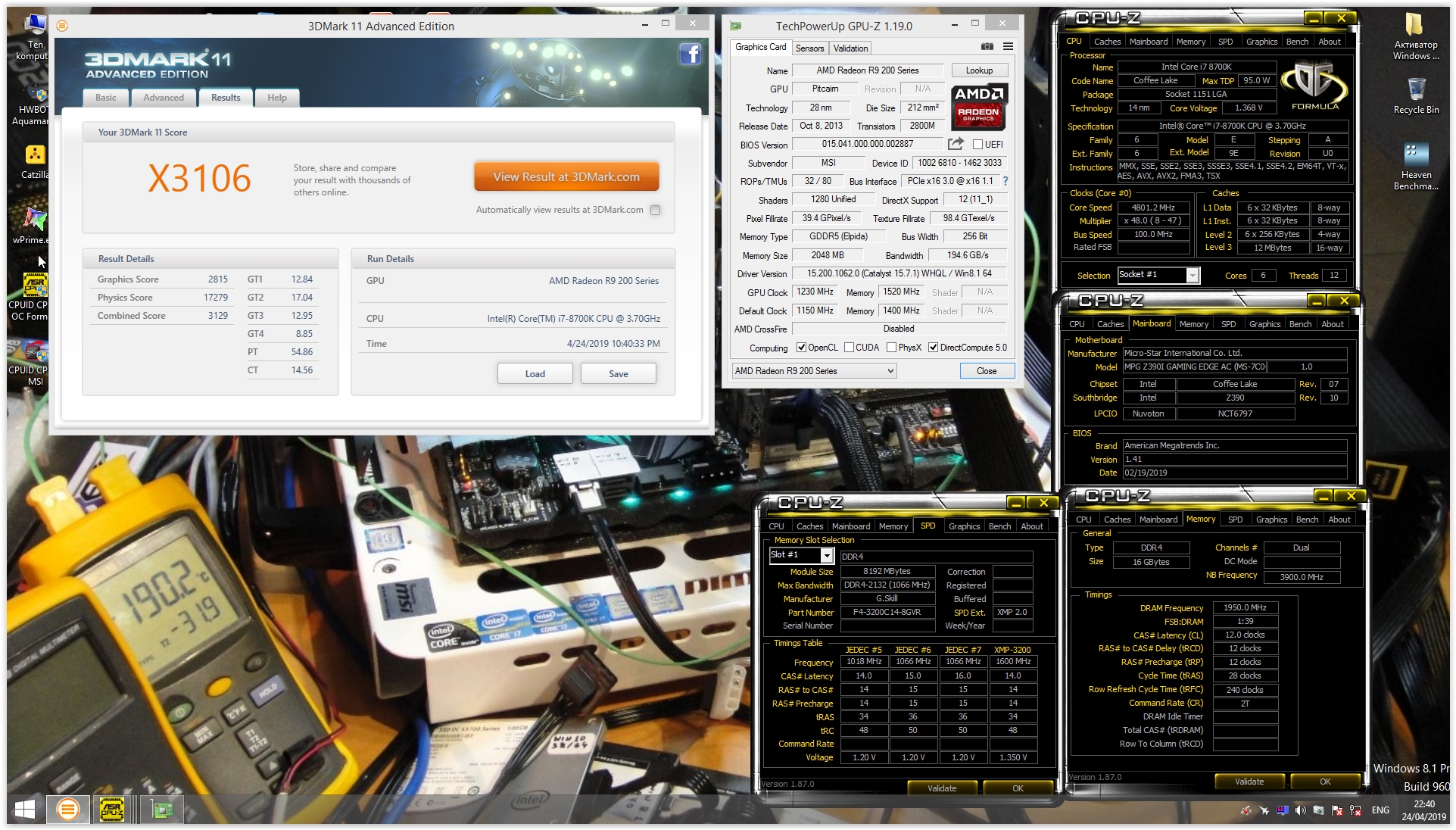
Task: Toggle the UEFI checkbox in GPU-Z
Action: (977, 145)
